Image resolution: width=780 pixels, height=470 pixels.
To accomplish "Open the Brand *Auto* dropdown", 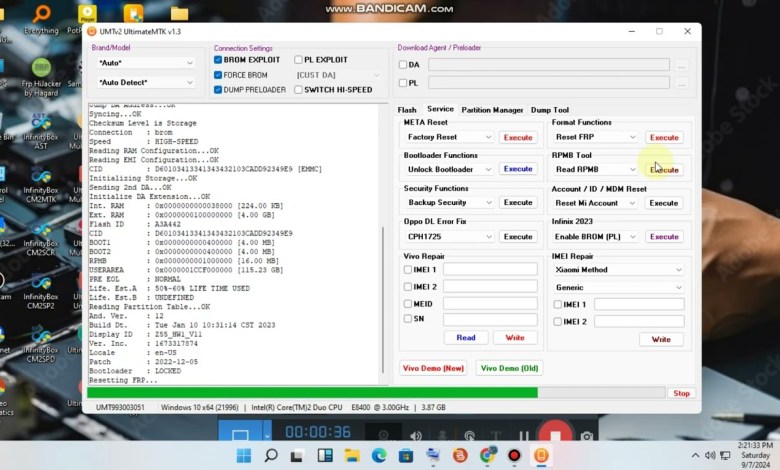I will point(145,63).
